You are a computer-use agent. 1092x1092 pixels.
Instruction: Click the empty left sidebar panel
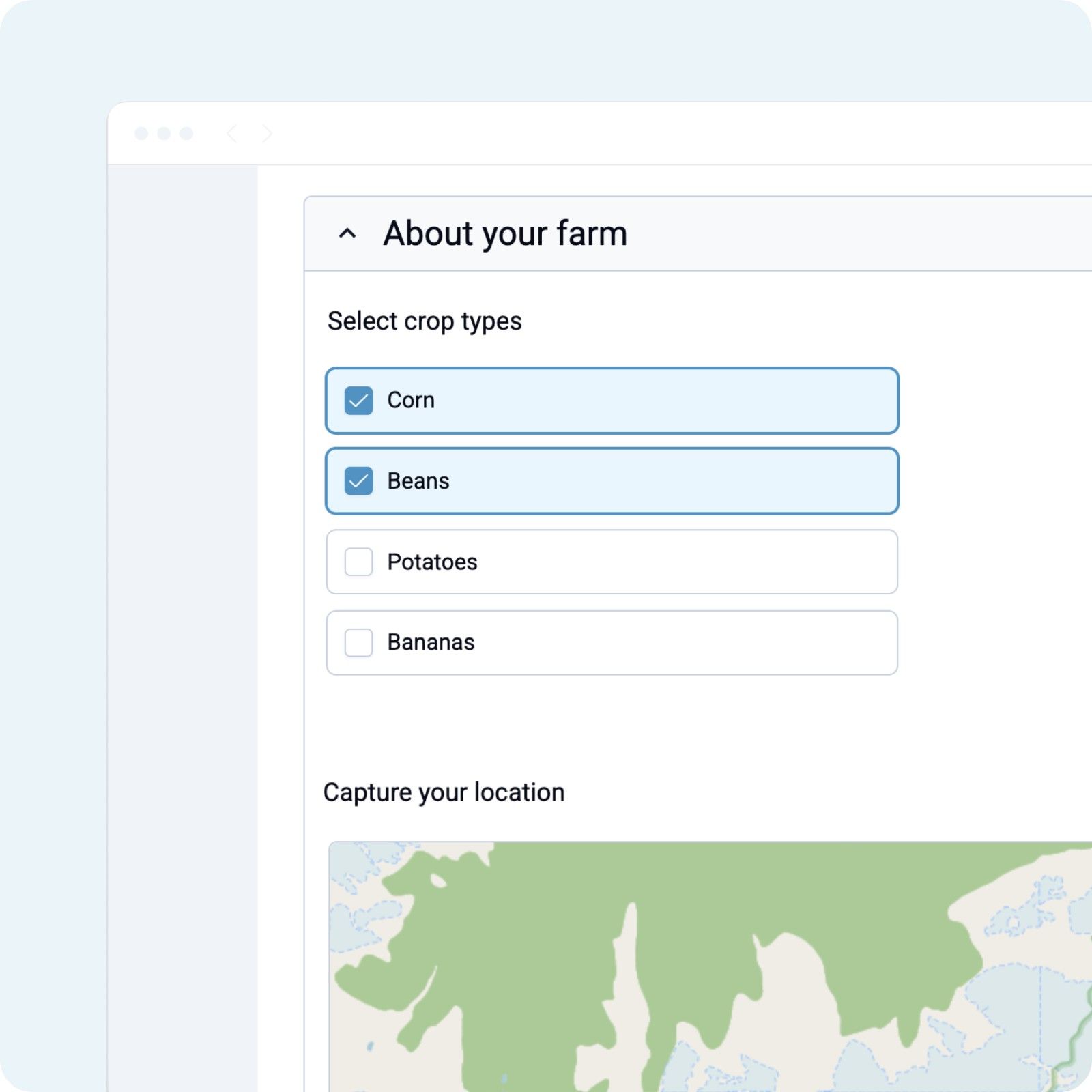click(182, 614)
